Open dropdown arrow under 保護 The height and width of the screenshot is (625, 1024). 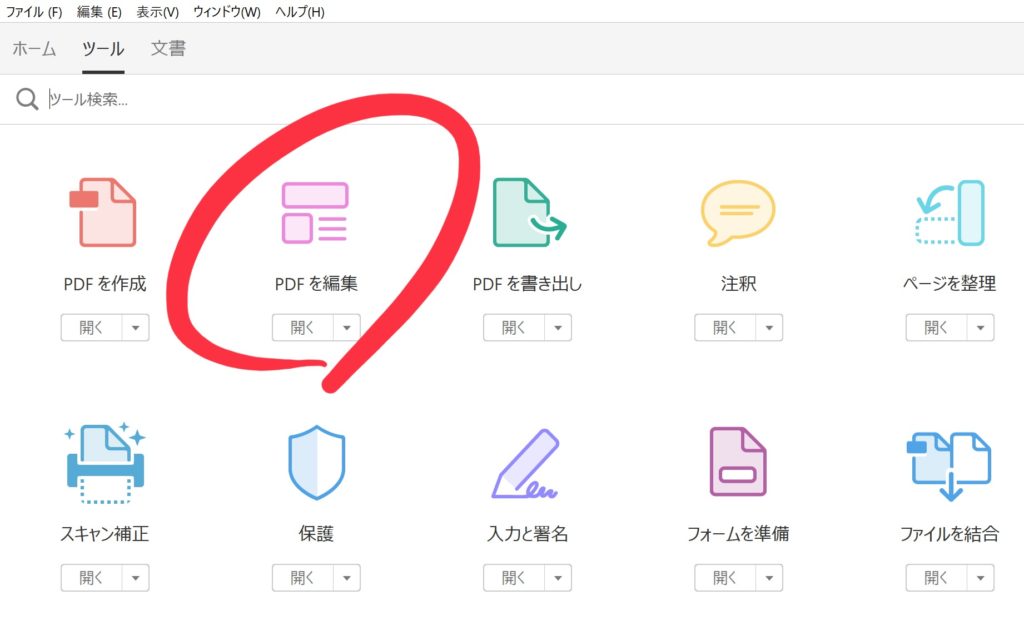point(347,578)
